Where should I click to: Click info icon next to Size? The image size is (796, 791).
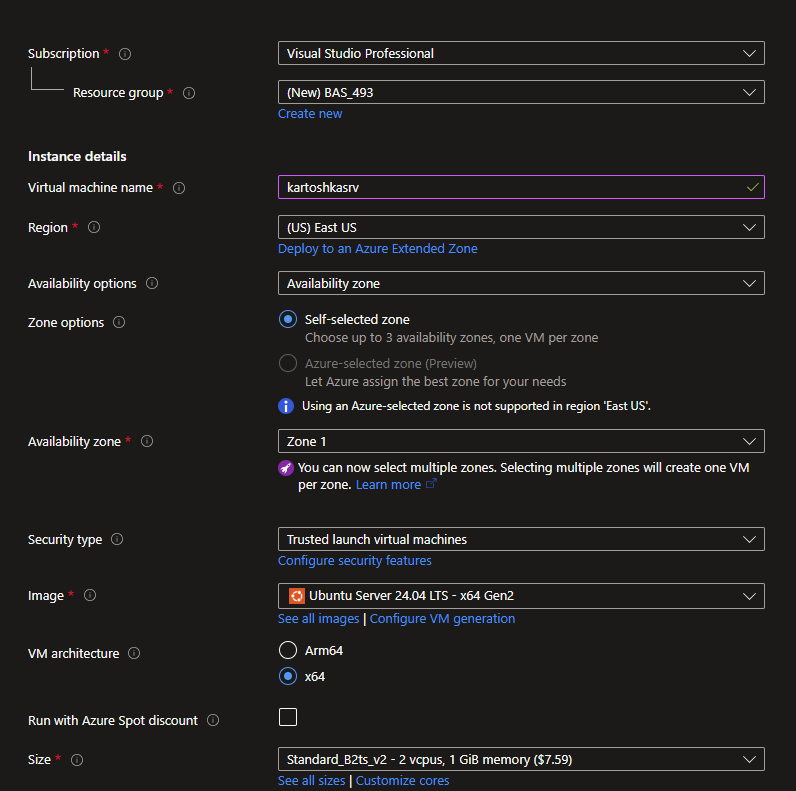coord(77,760)
